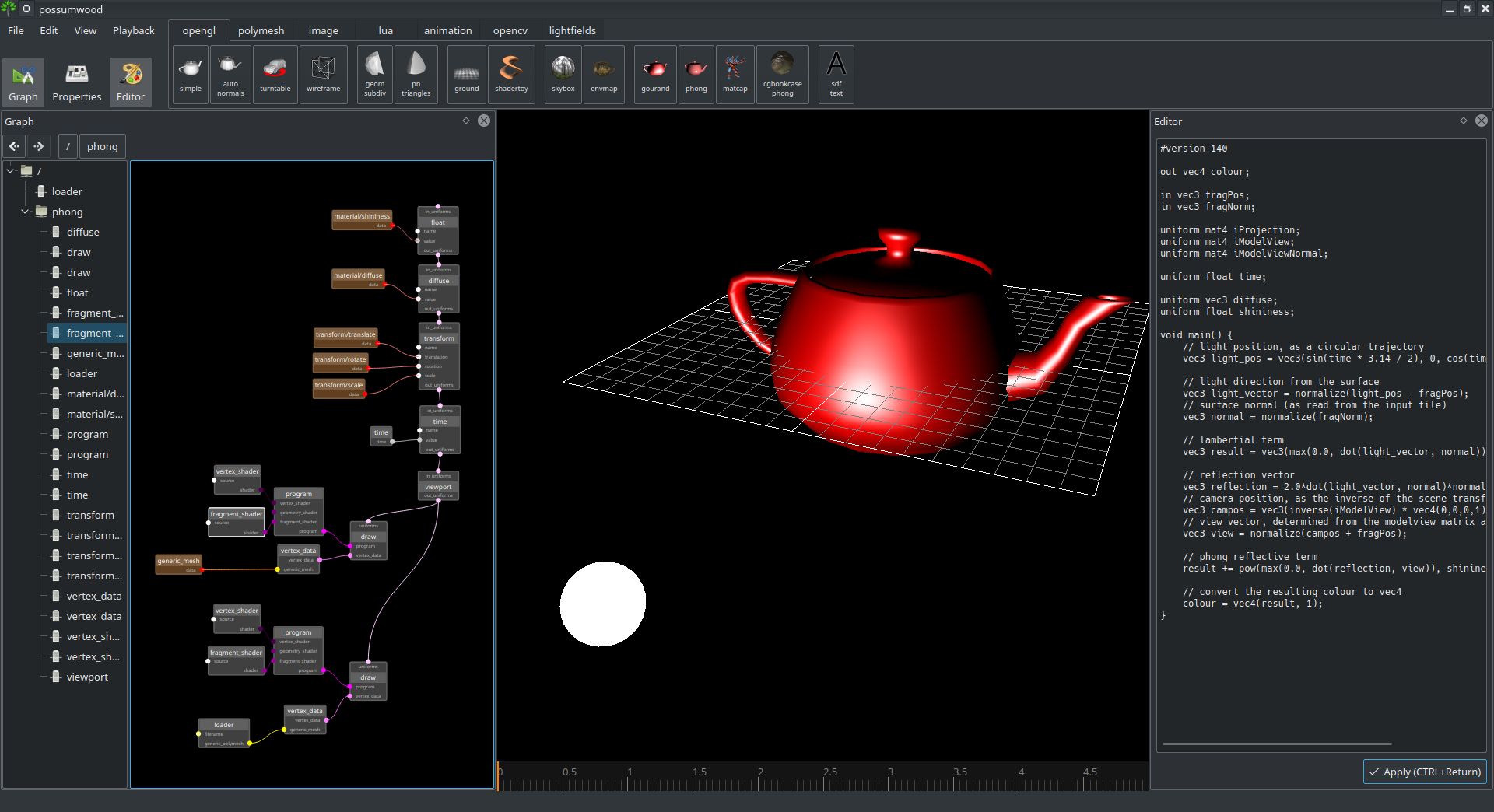Collapse the phong folder in tree

[25, 212]
